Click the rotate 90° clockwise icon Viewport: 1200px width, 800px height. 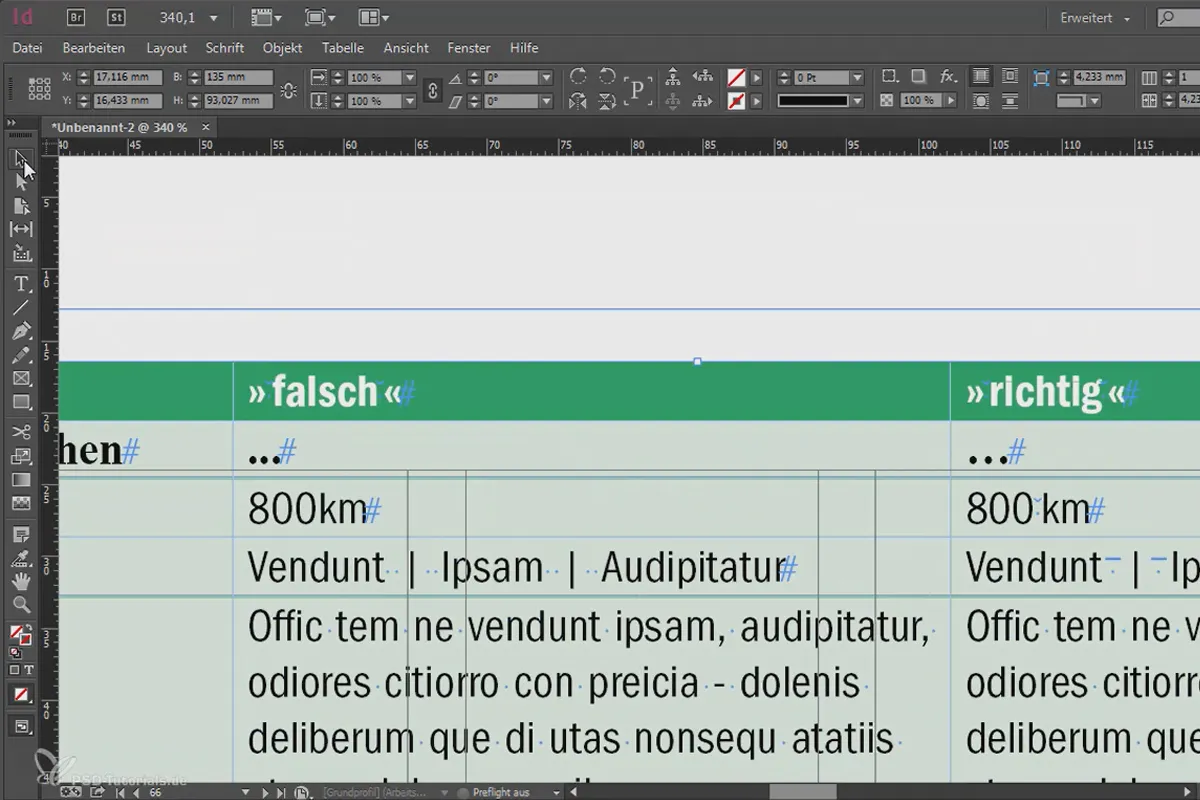coord(578,77)
